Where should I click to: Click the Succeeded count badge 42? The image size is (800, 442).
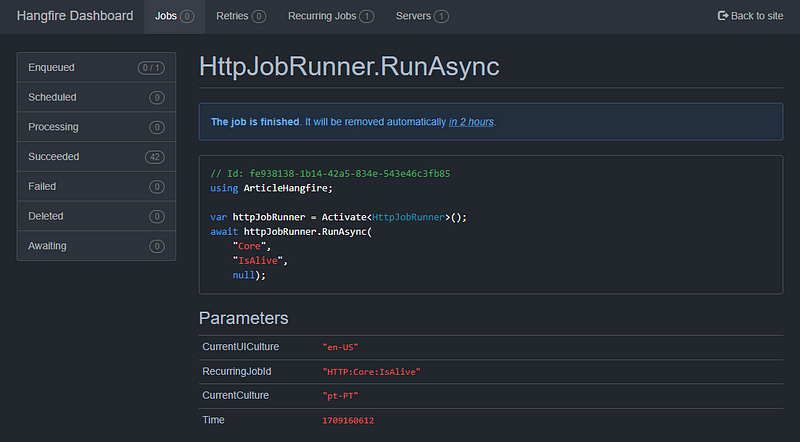point(155,157)
